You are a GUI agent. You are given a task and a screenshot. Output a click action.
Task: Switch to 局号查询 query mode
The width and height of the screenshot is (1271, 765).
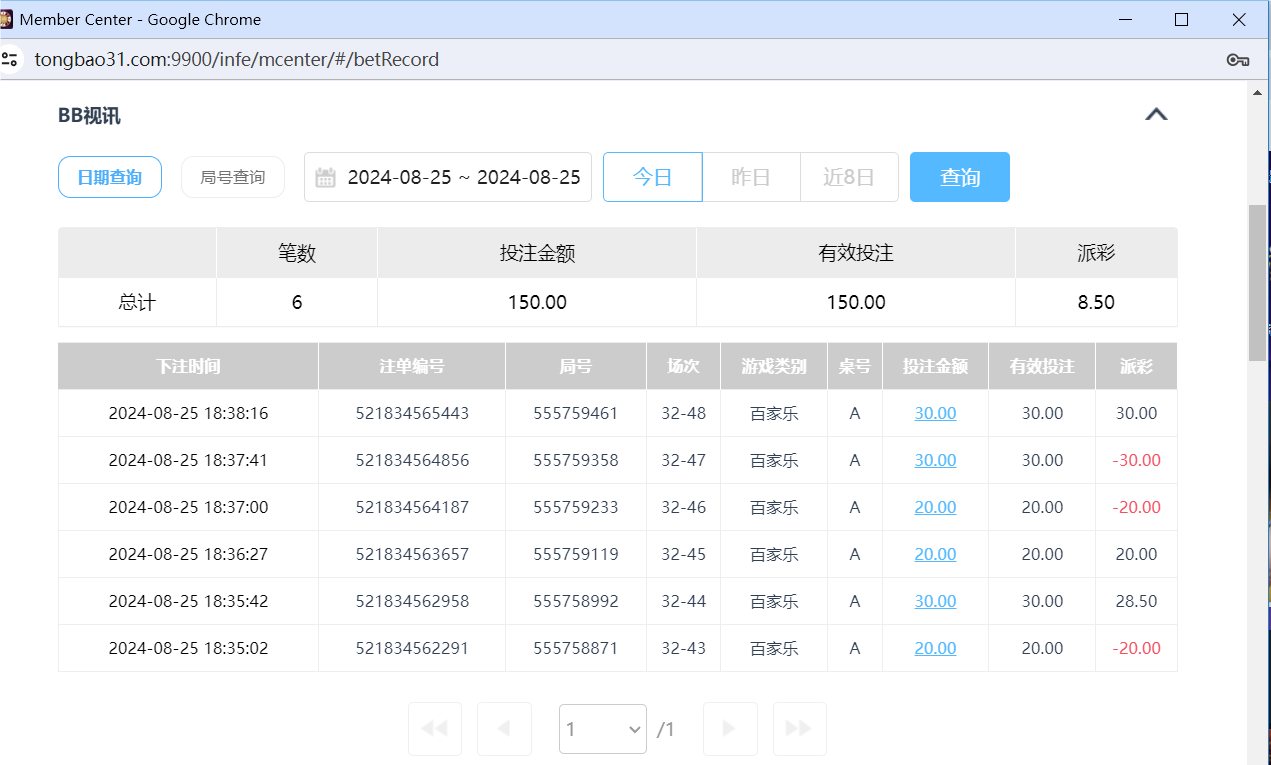(232, 176)
